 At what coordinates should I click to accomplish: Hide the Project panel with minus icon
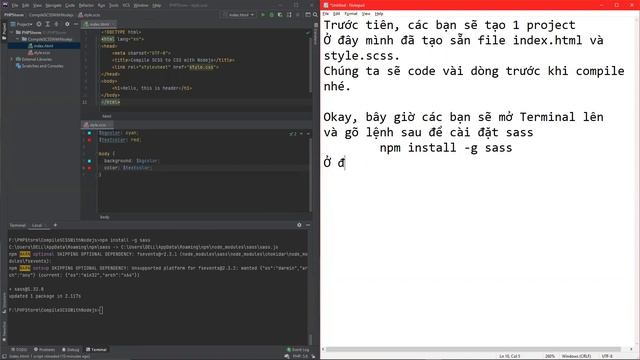76,24
